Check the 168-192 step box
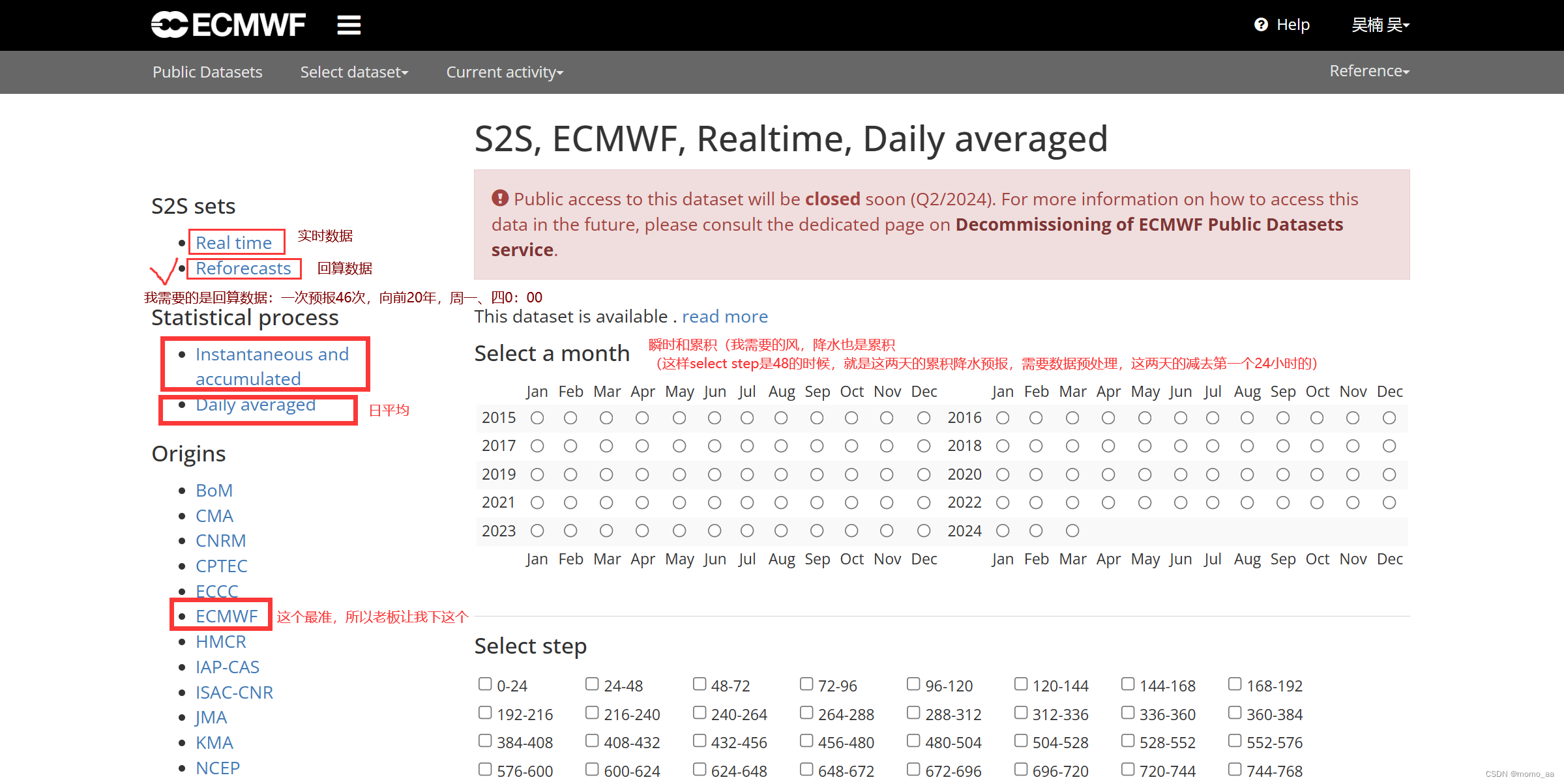 1235,684
